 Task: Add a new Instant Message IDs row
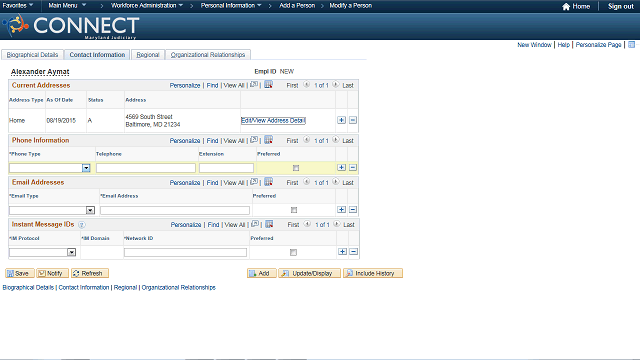(x=342, y=251)
